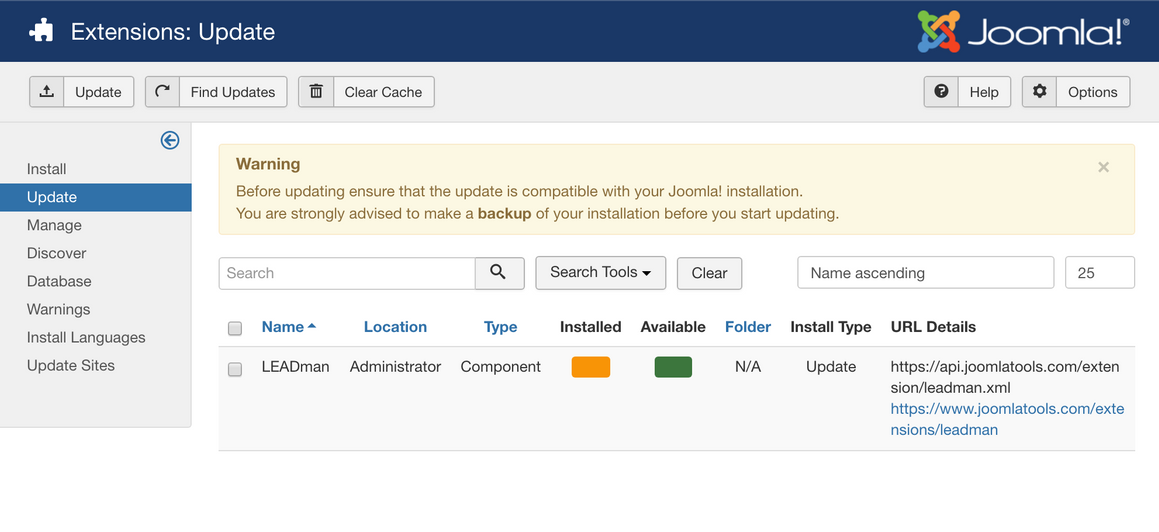Click the puzzle piece Extensions icon
This screenshot has height=532, width=1159.
(x=41, y=32)
